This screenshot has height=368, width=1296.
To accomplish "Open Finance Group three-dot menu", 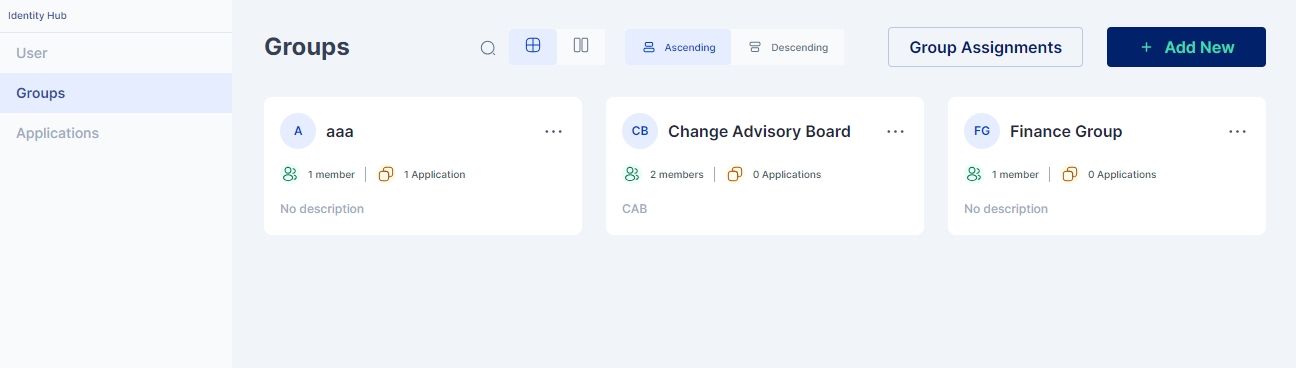I will click(x=1238, y=131).
